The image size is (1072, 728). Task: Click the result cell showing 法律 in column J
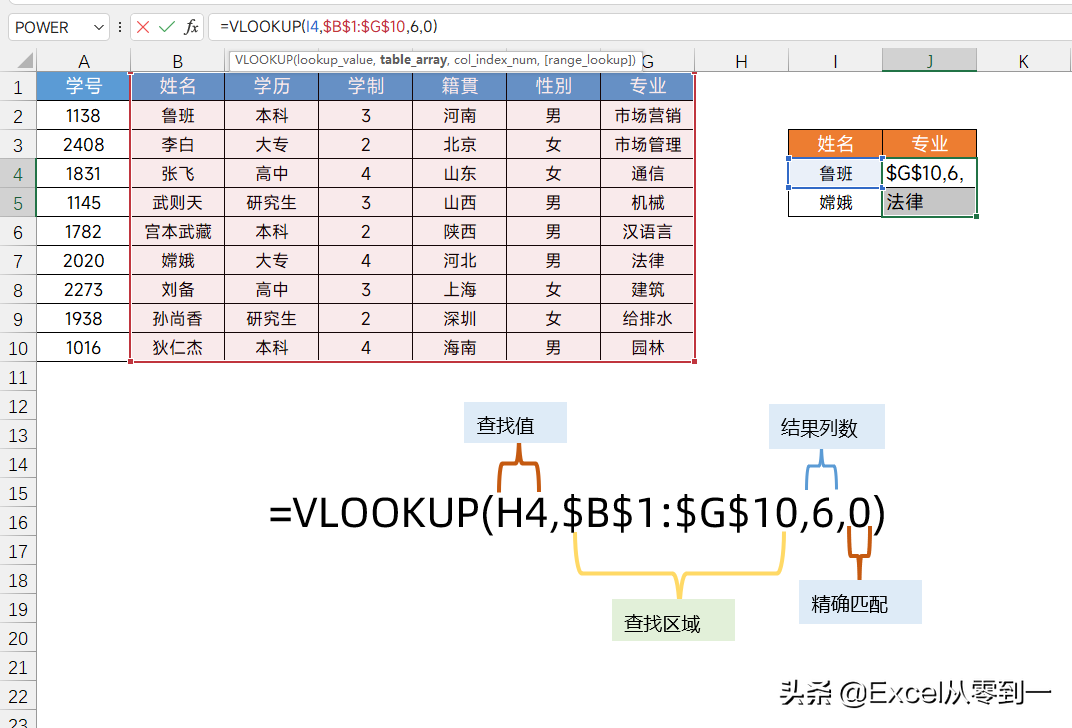929,202
